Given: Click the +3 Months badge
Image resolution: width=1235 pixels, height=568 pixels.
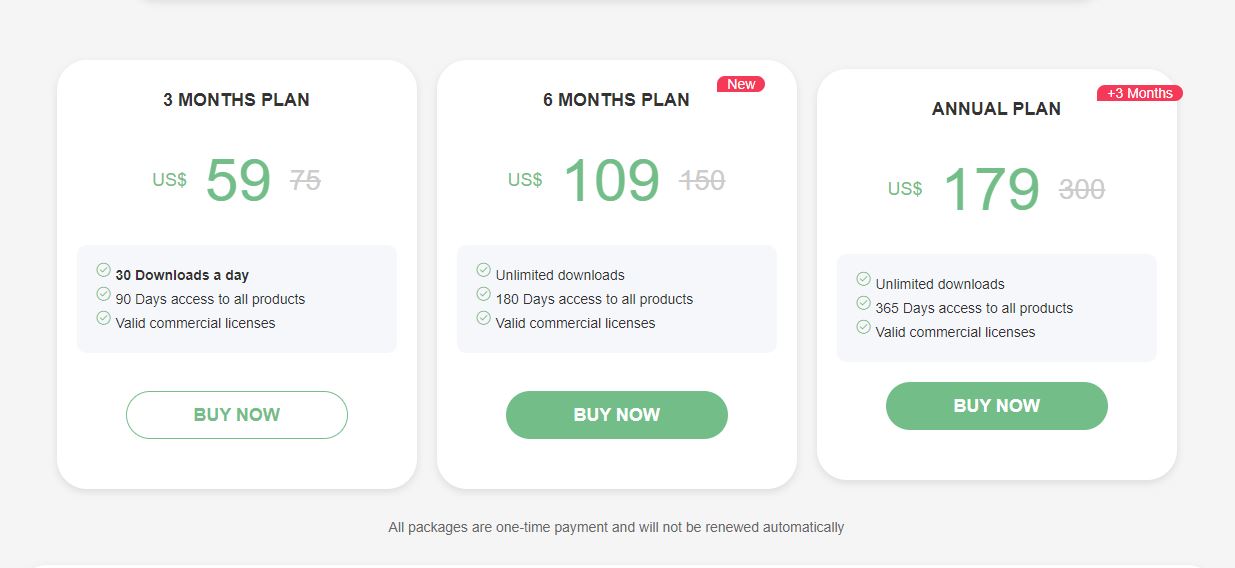Looking at the screenshot, I should click(x=1140, y=93).
